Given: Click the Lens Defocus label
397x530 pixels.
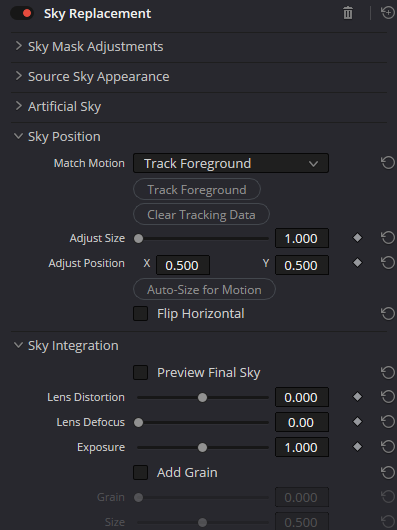Looking at the screenshot, I should (x=91, y=422).
